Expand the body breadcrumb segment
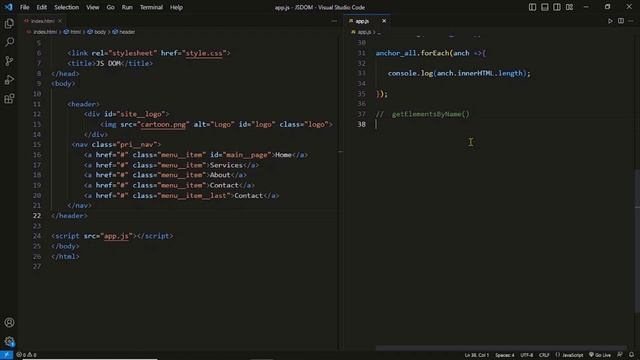This screenshot has height=360, width=640. 97,32
